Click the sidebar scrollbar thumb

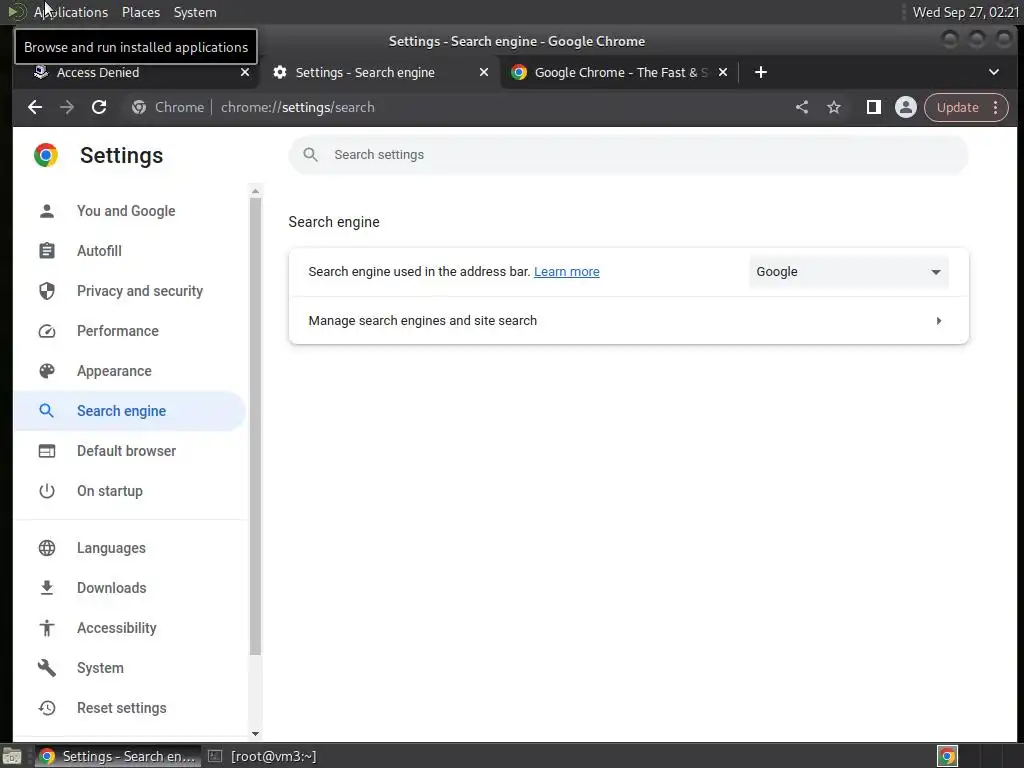tap(255, 426)
